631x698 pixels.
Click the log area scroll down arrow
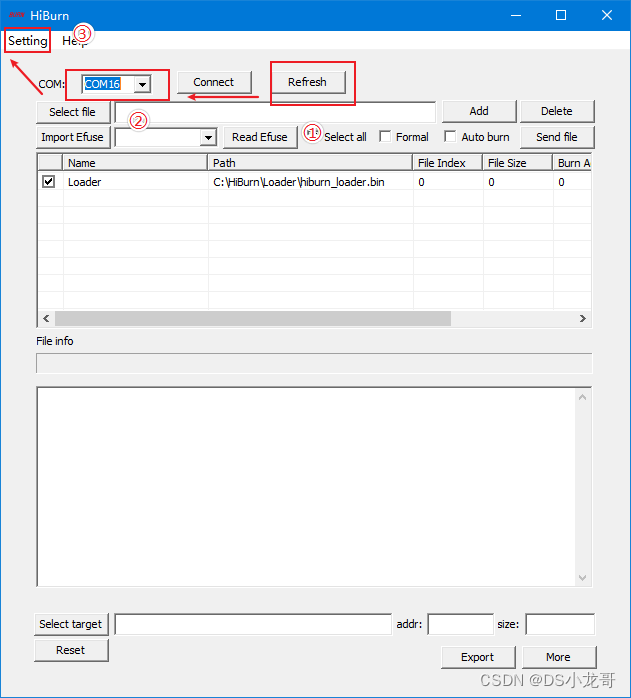(x=582, y=578)
